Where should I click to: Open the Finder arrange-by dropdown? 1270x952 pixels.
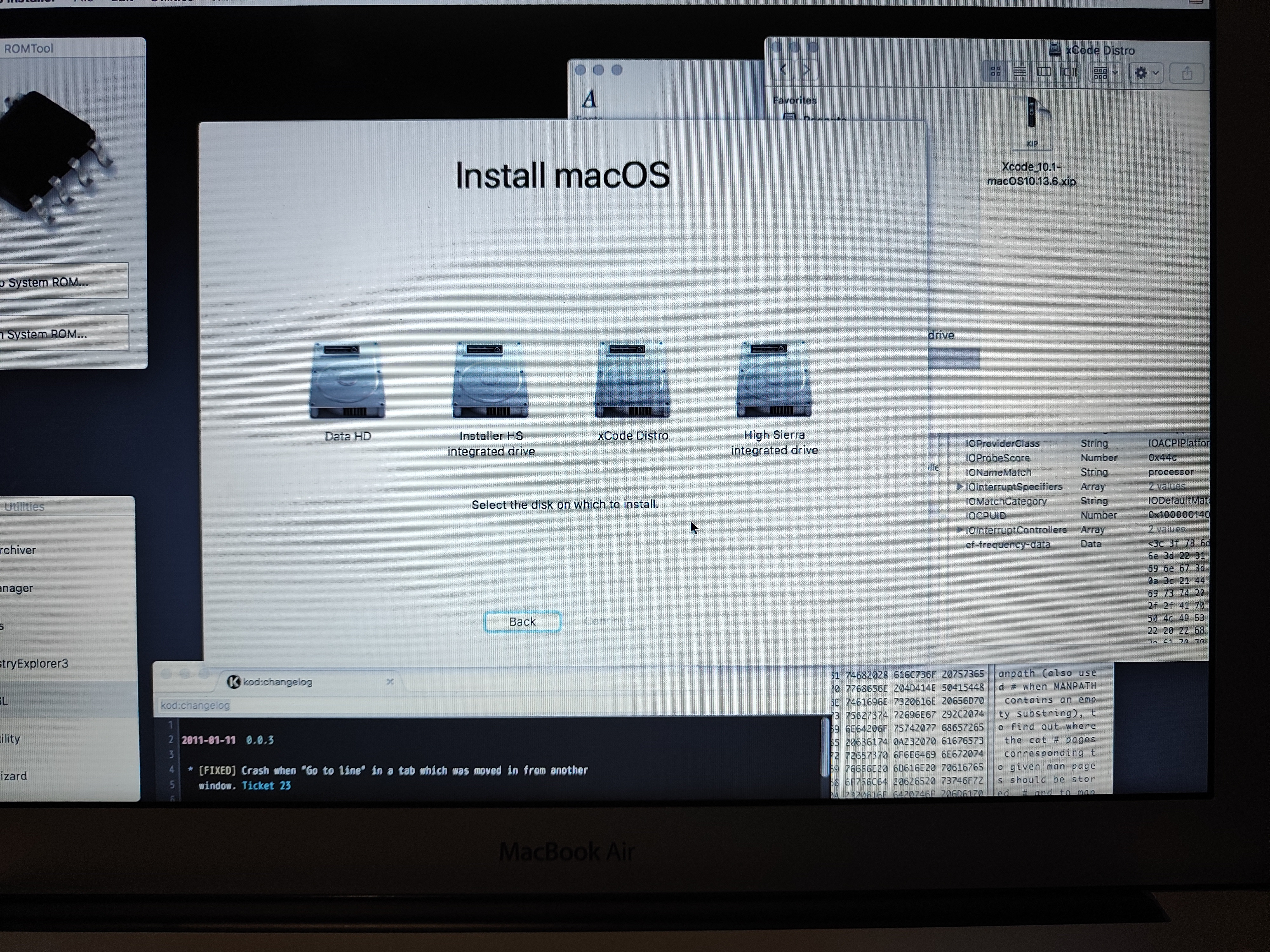pyautogui.click(x=1106, y=73)
